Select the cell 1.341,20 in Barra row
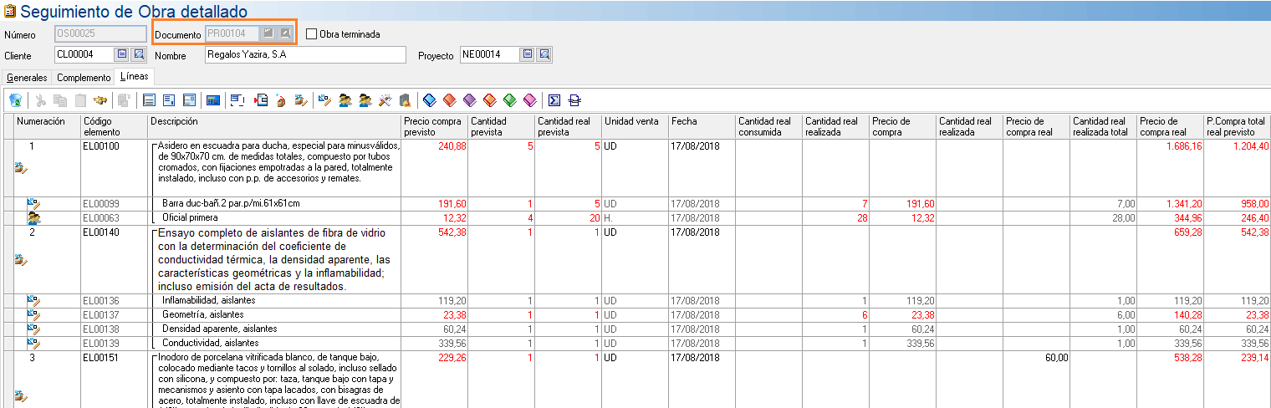This screenshot has width=1271, height=408. pyautogui.click(x=1171, y=203)
